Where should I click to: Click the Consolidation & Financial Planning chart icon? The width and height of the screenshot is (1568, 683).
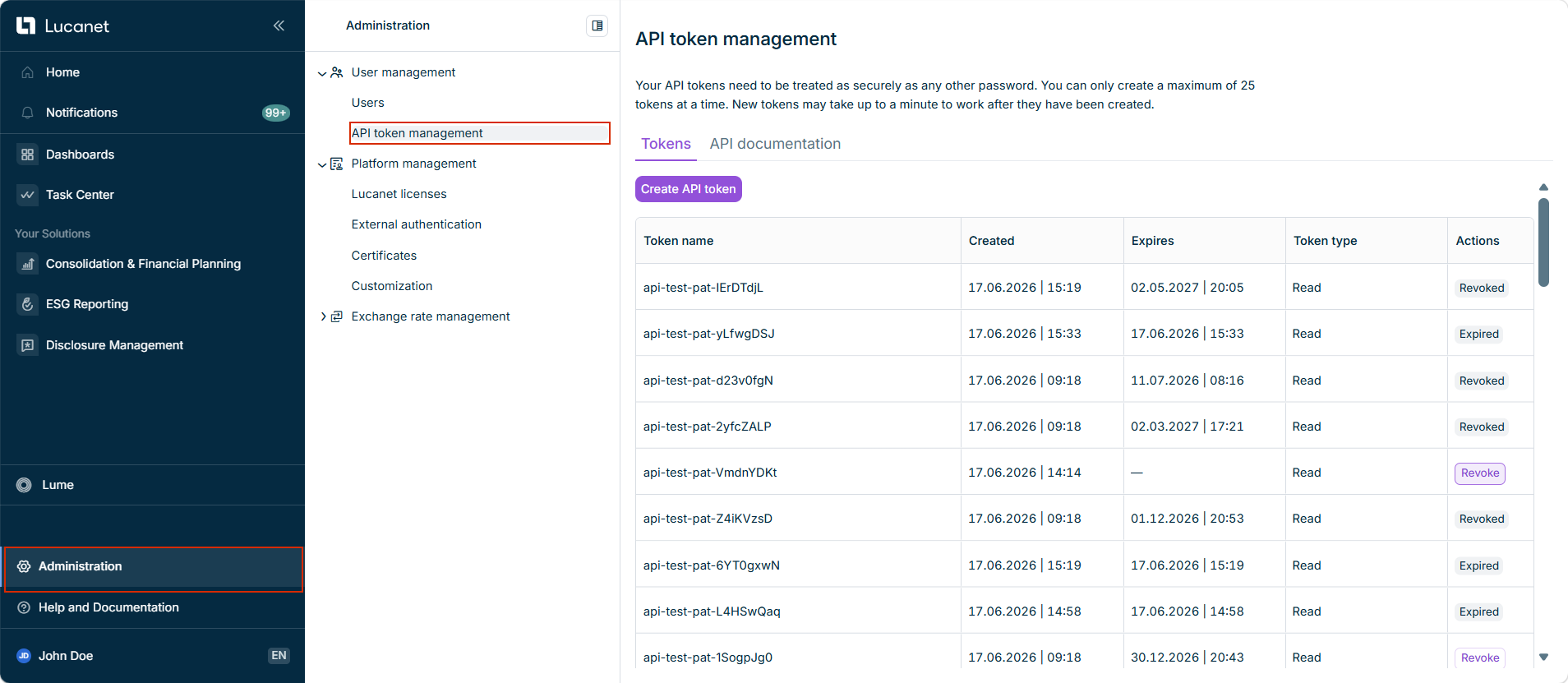coord(27,264)
